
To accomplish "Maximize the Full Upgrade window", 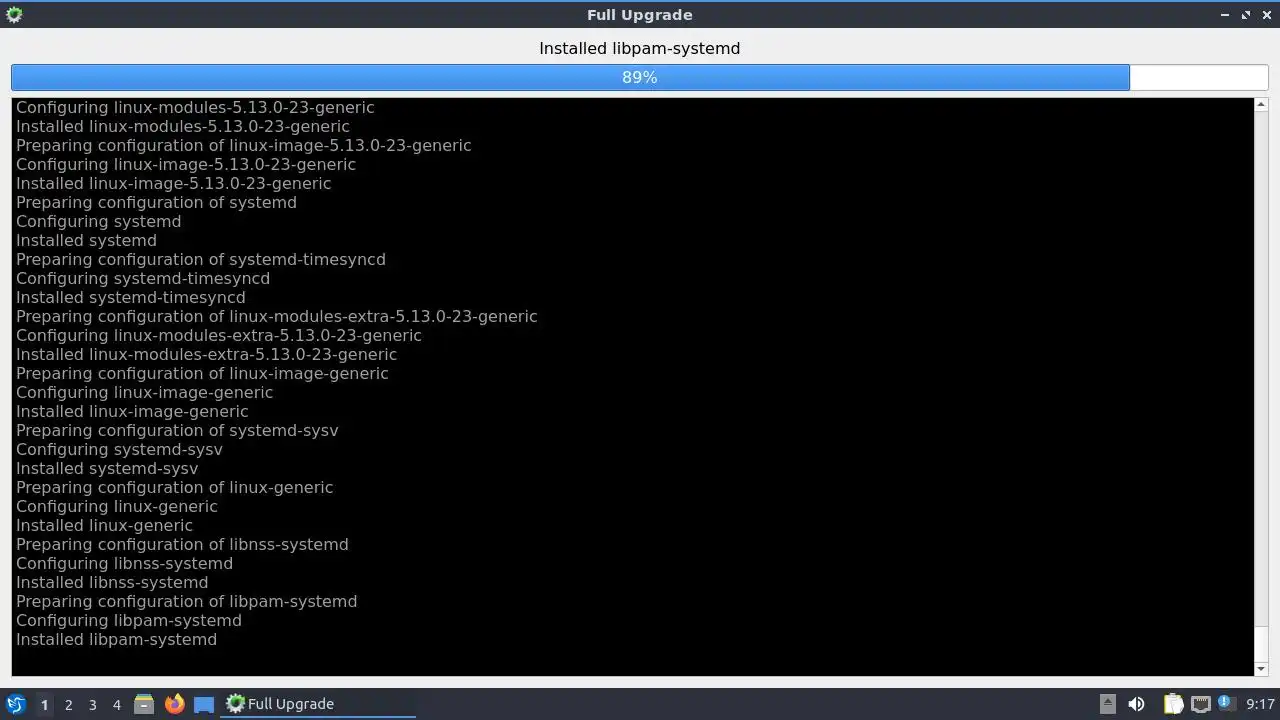I will pos(1246,15).
